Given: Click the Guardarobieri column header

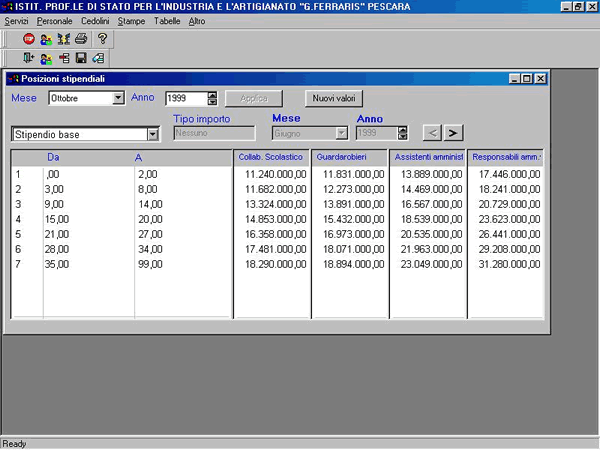Looking at the screenshot, I should pos(349,157).
